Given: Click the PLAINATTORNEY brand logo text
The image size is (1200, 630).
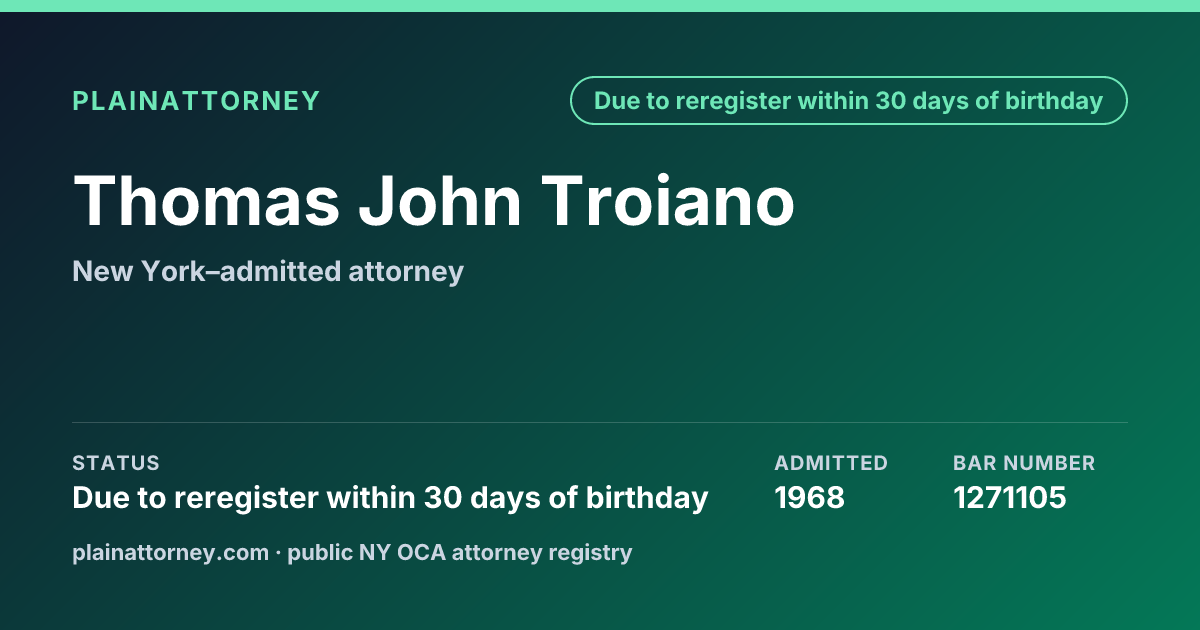Looking at the screenshot, I should (197, 101).
